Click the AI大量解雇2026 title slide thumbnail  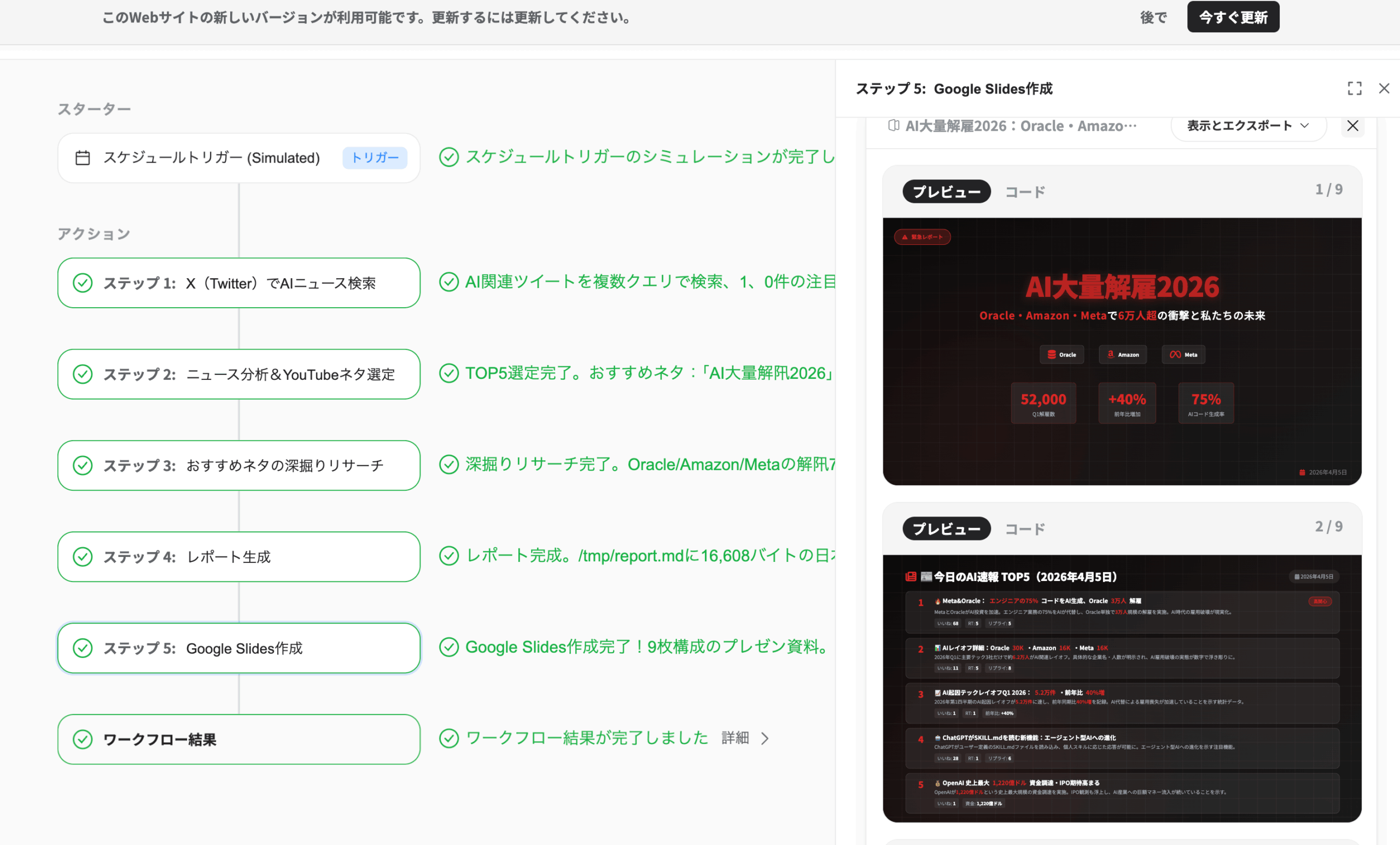click(x=1122, y=351)
